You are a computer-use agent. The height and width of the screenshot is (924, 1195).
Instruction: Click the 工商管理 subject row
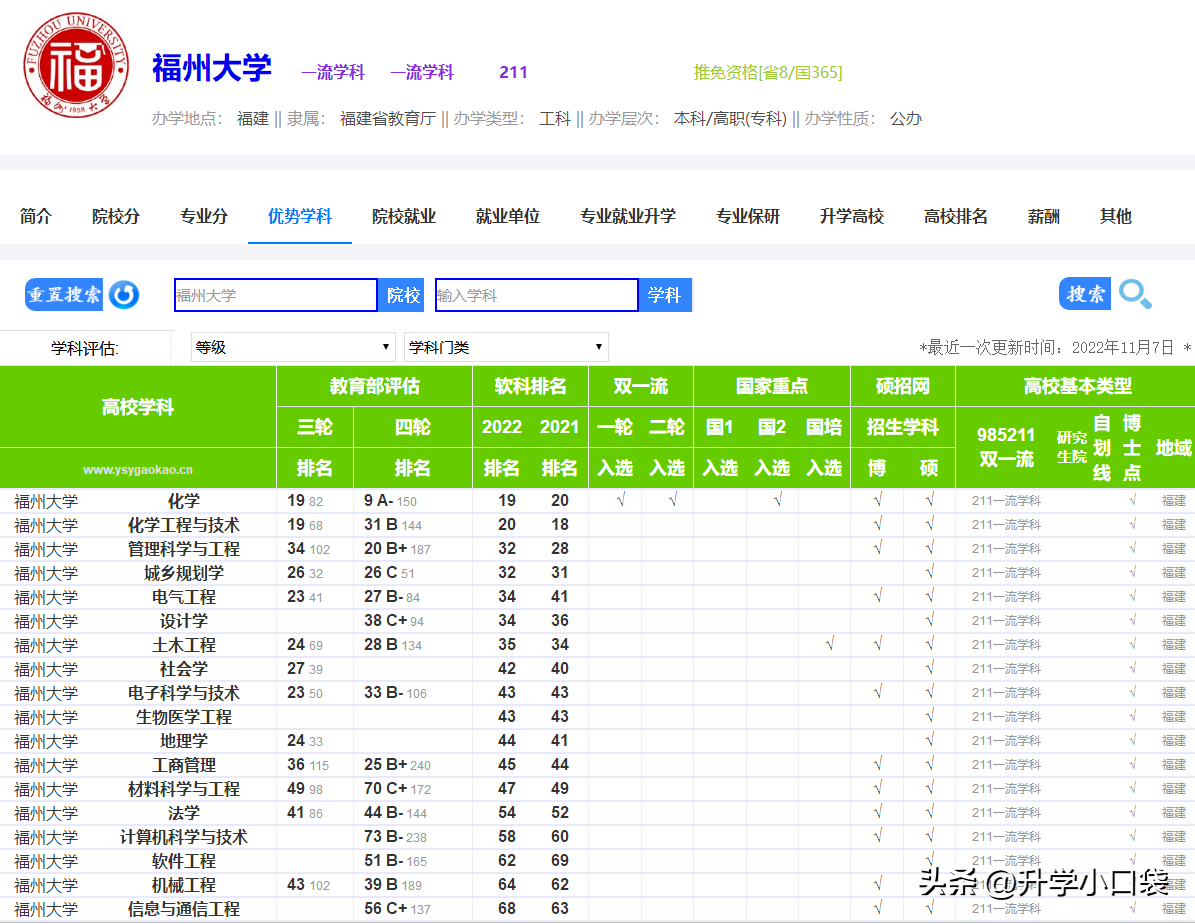pos(598,765)
